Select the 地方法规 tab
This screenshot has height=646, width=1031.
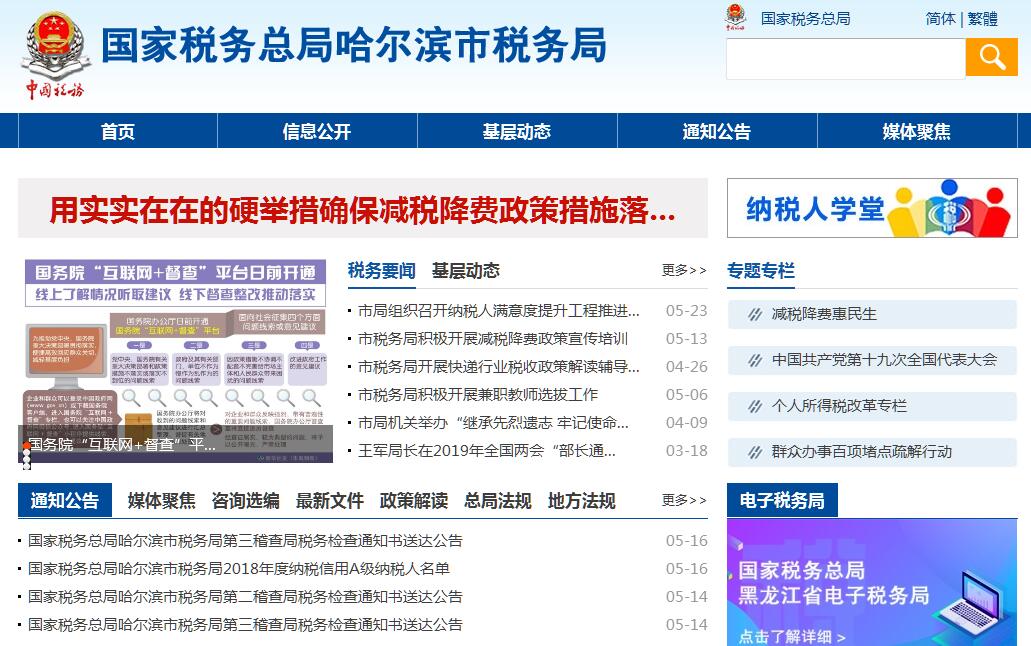tap(582, 501)
